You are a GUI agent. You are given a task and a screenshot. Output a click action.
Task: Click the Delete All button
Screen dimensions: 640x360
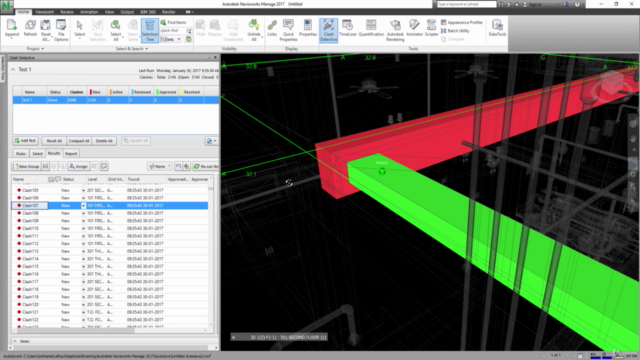[104, 141]
